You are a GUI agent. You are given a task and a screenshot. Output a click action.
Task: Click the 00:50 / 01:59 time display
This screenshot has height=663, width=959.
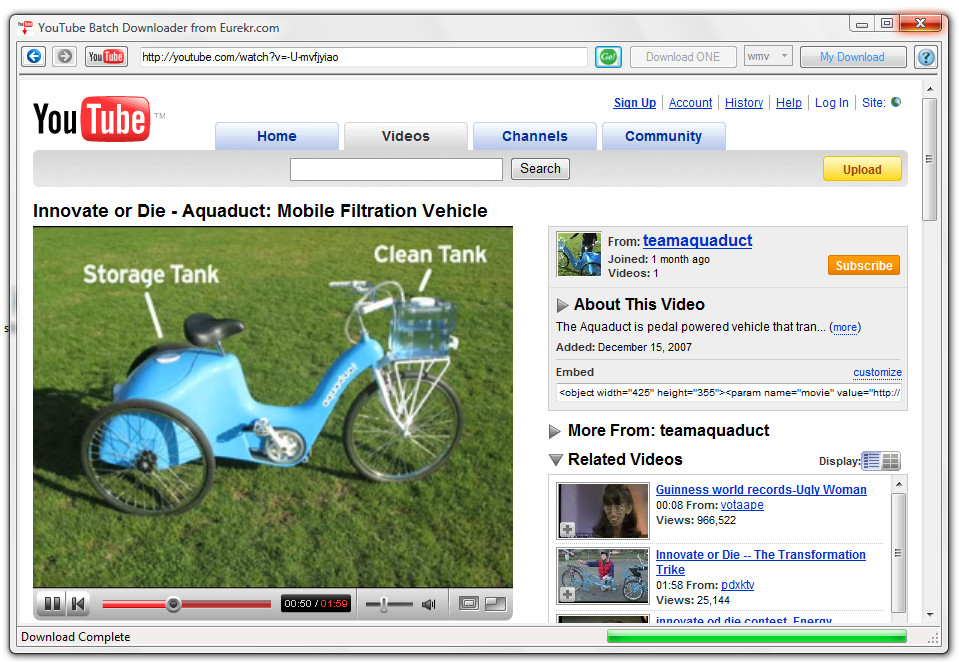point(316,604)
